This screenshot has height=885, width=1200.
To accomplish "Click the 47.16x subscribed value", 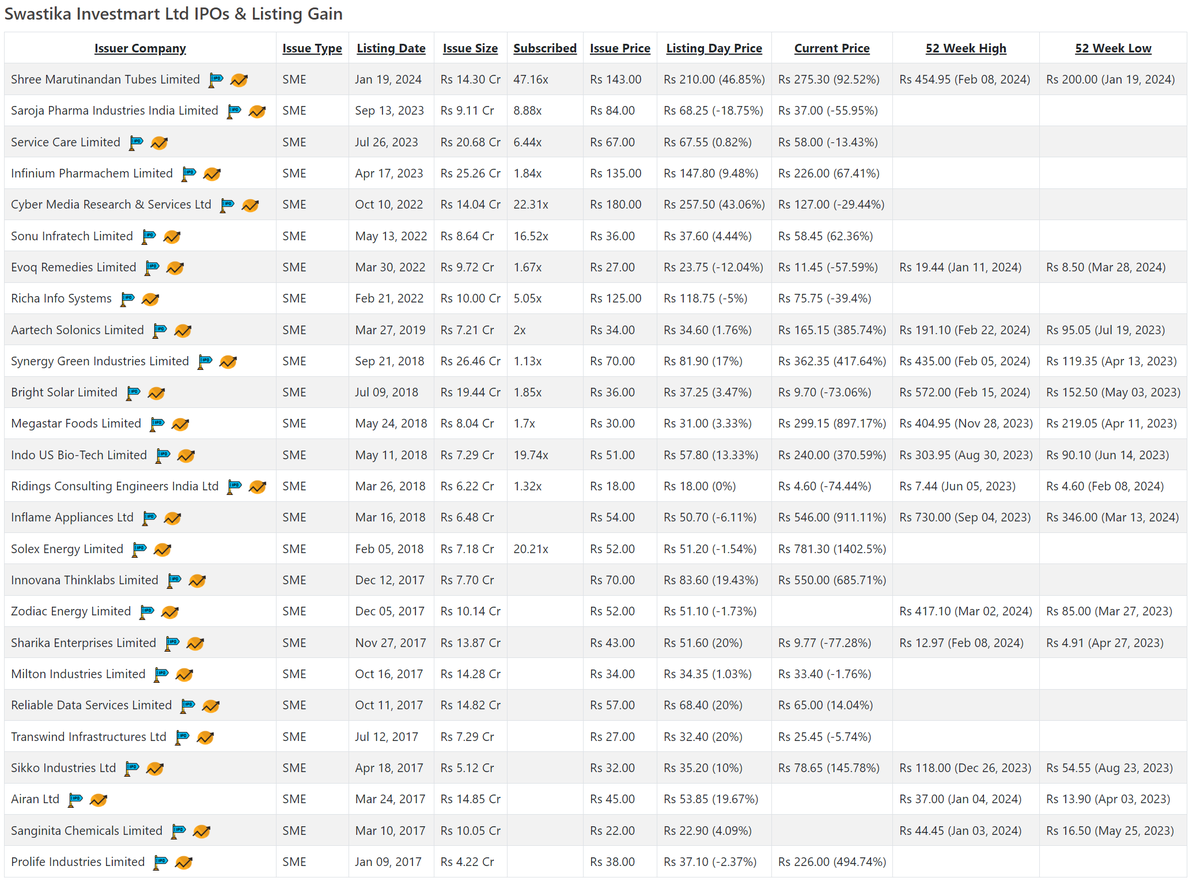I will click(530, 79).
